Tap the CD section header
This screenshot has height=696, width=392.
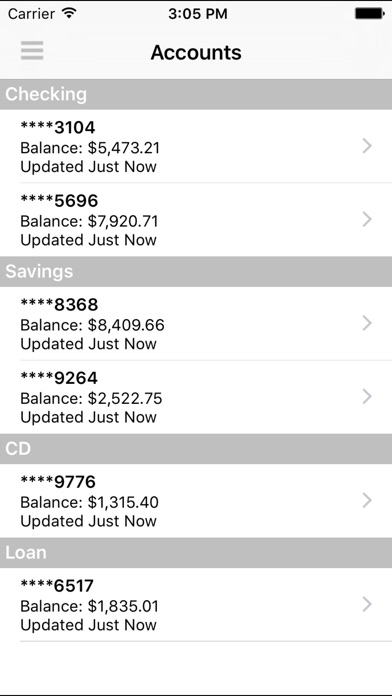tap(196, 449)
